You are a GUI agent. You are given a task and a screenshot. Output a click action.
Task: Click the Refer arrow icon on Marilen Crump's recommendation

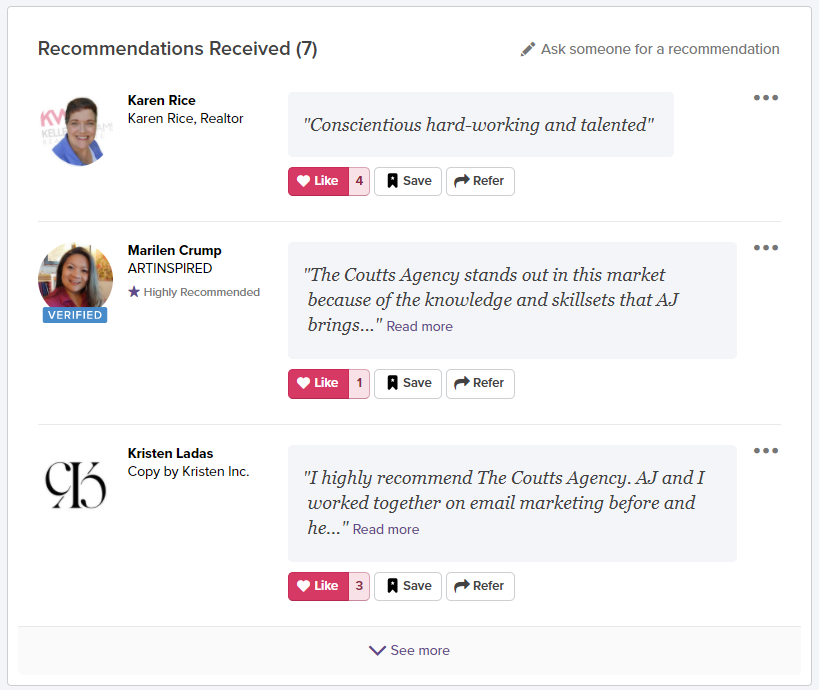[x=463, y=383]
